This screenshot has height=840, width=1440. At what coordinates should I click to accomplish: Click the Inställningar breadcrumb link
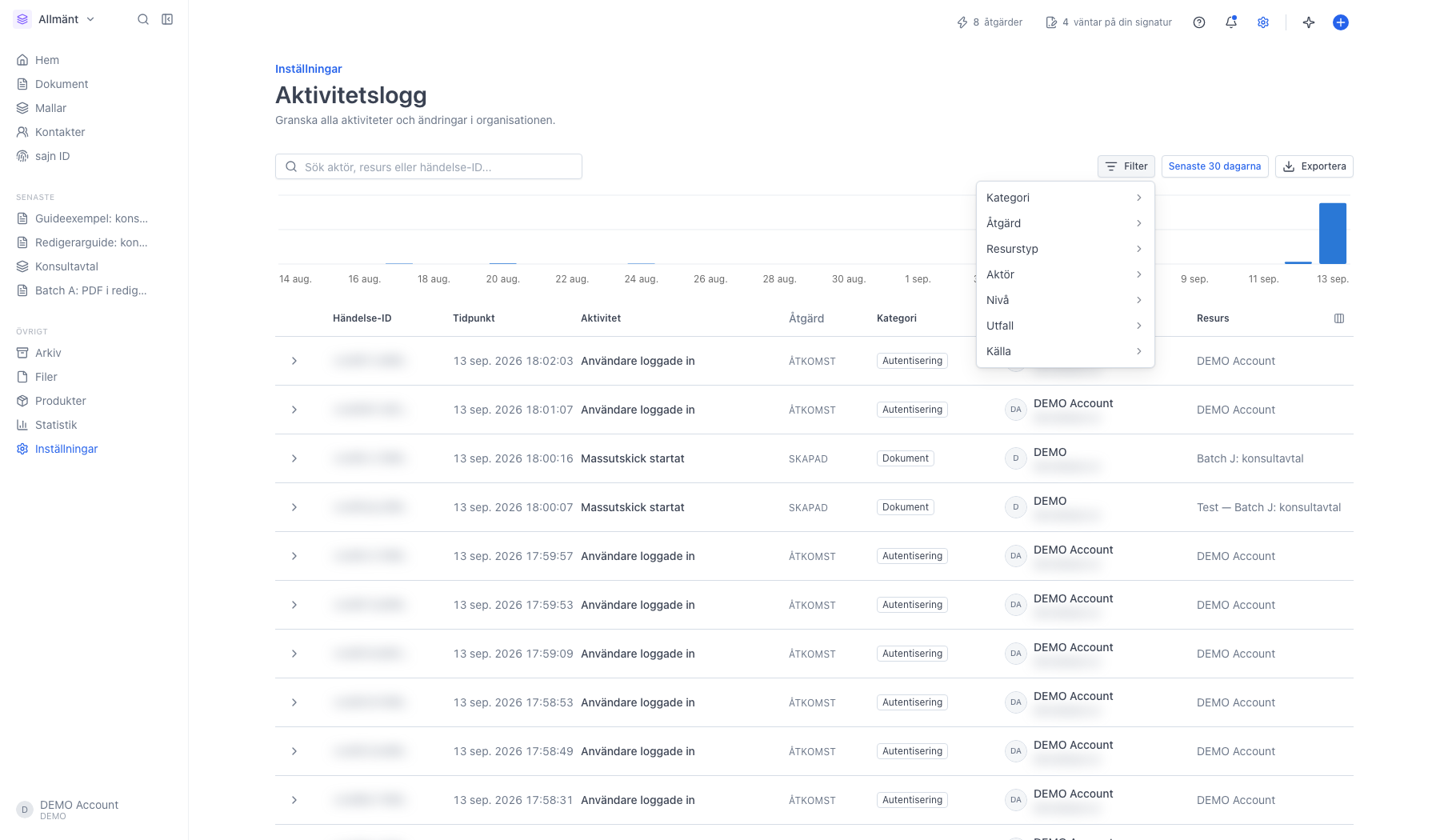(309, 69)
